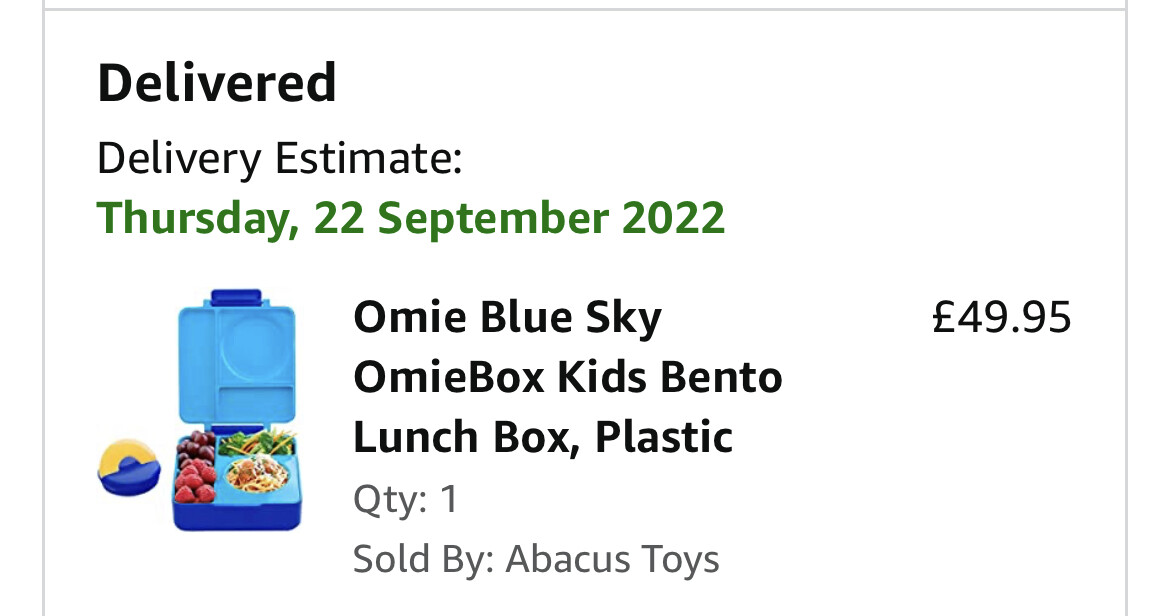Open the "Omie Blue Sky" title line
1170x616 pixels.
pyautogui.click(x=507, y=317)
